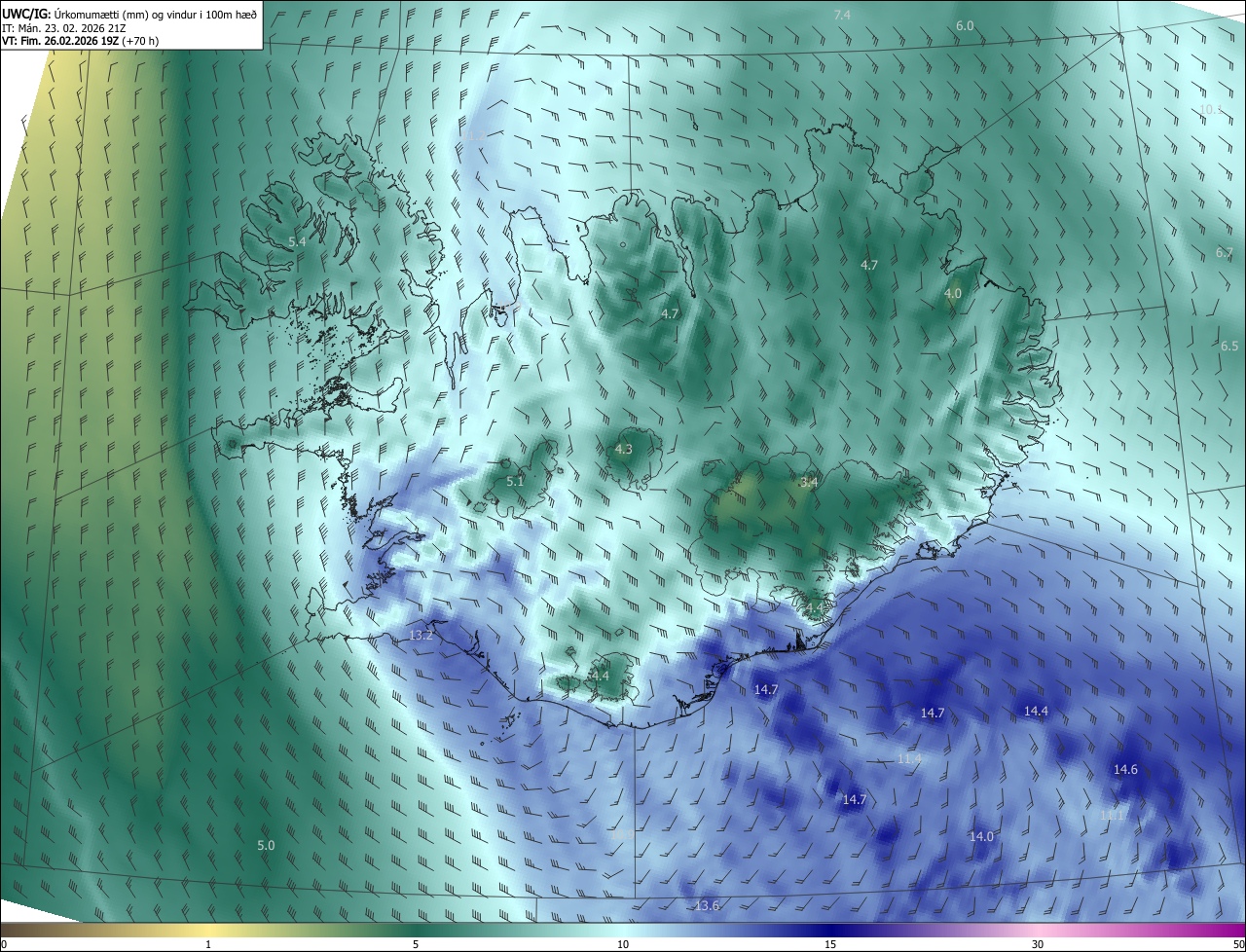This screenshot has height=952, width=1246.
Task: Click the 5.4 value over the Westfjords
Action: pos(297,241)
